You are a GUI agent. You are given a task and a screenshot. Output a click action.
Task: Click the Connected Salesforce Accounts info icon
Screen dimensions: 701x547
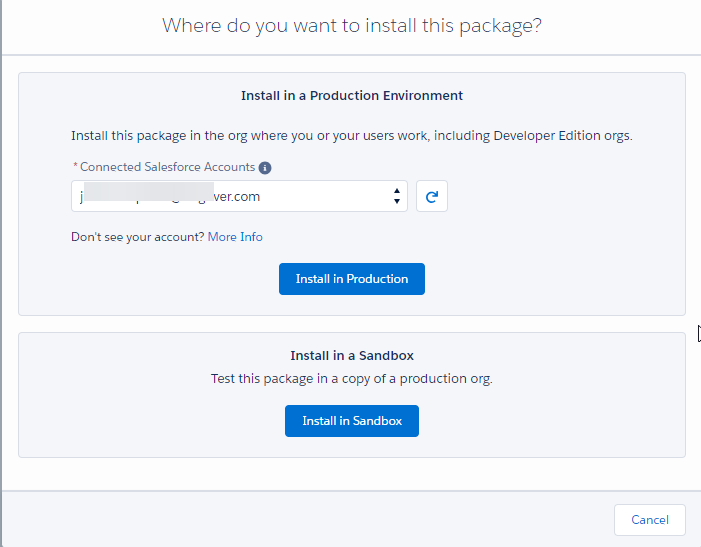(x=265, y=168)
